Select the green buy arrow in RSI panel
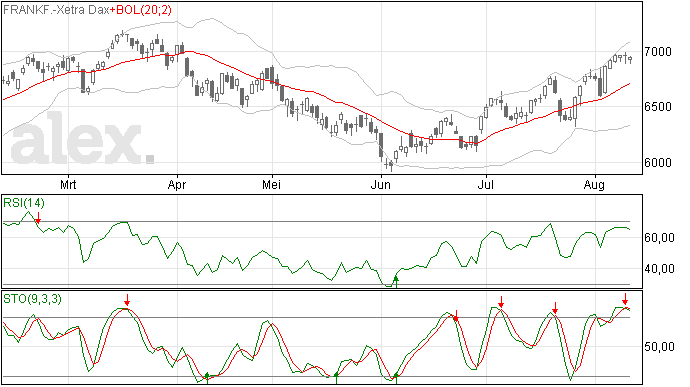Screen dimensions: 690x387 (x=396, y=282)
